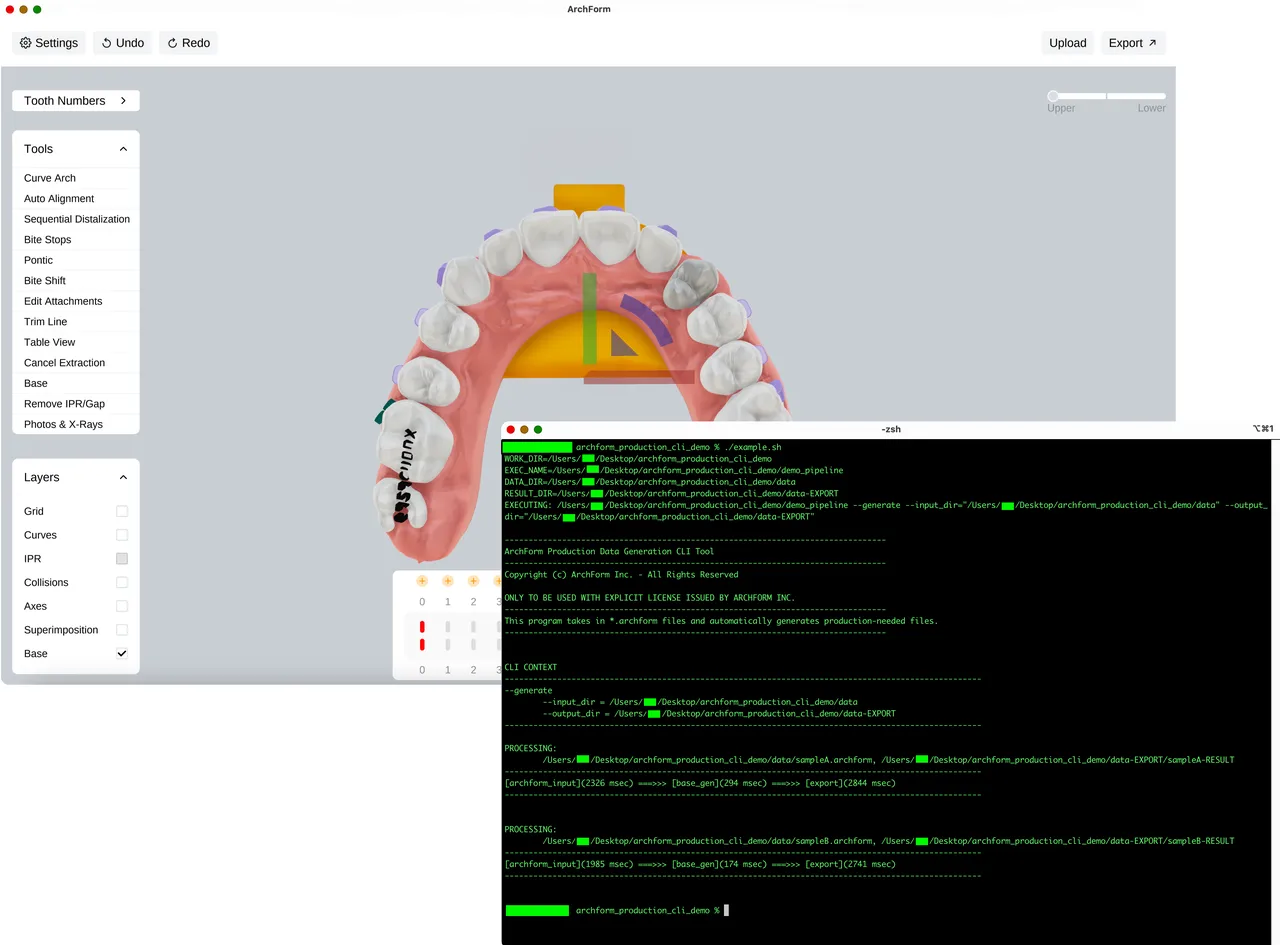Open Settings with the gear button
The image size is (1280, 945).
[49, 43]
